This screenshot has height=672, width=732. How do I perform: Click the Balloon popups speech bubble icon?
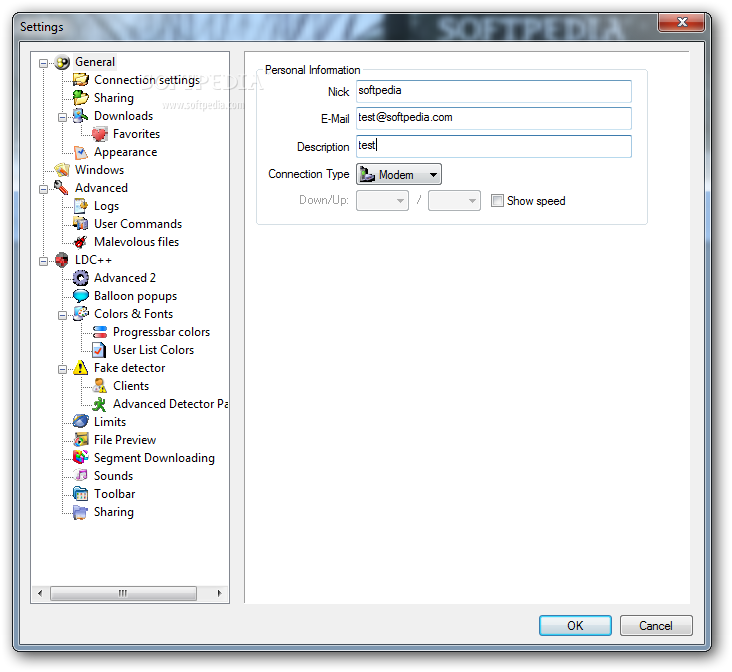[81, 296]
